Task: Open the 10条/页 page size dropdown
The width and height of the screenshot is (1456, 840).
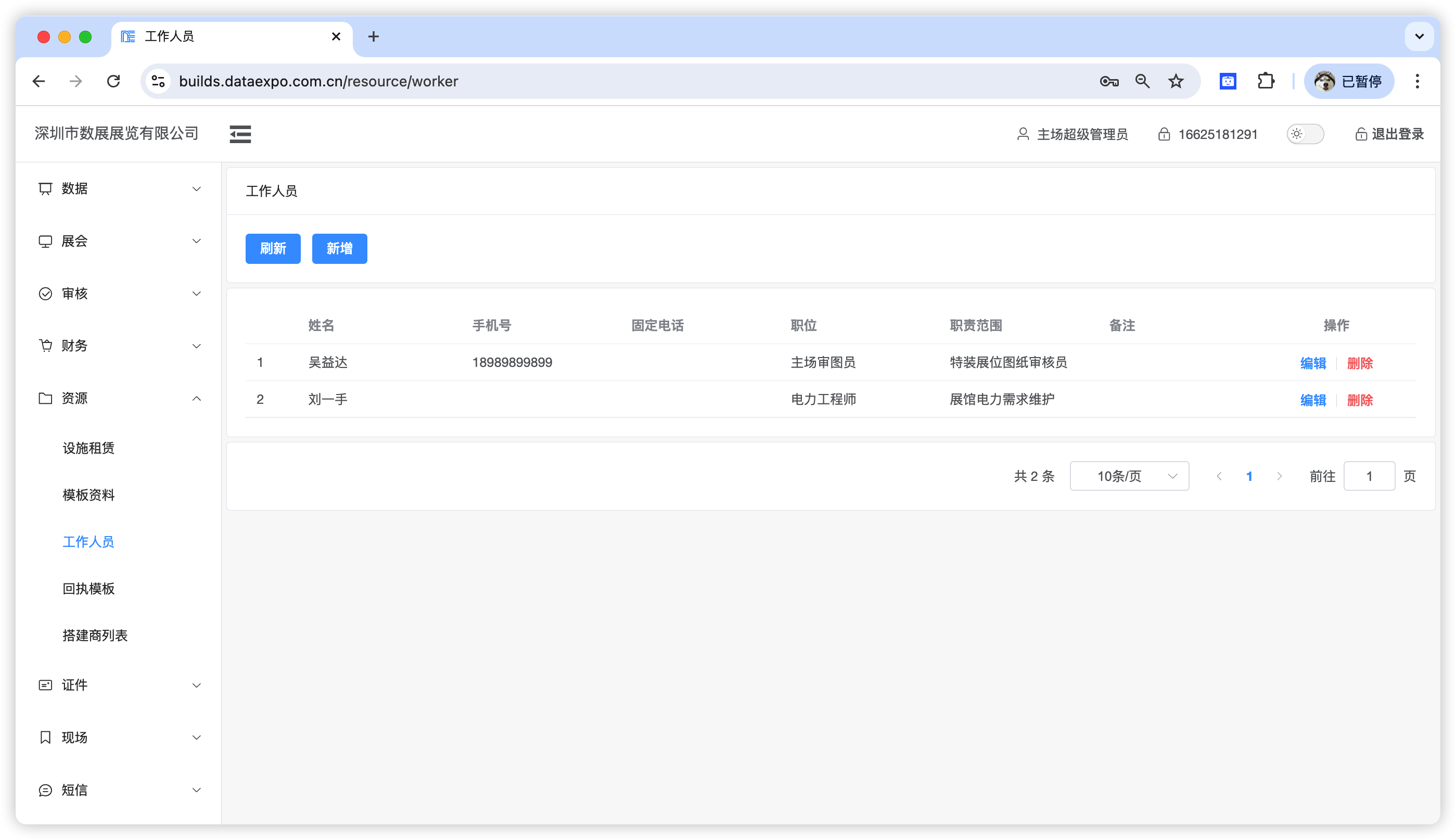Action: [1129, 476]
